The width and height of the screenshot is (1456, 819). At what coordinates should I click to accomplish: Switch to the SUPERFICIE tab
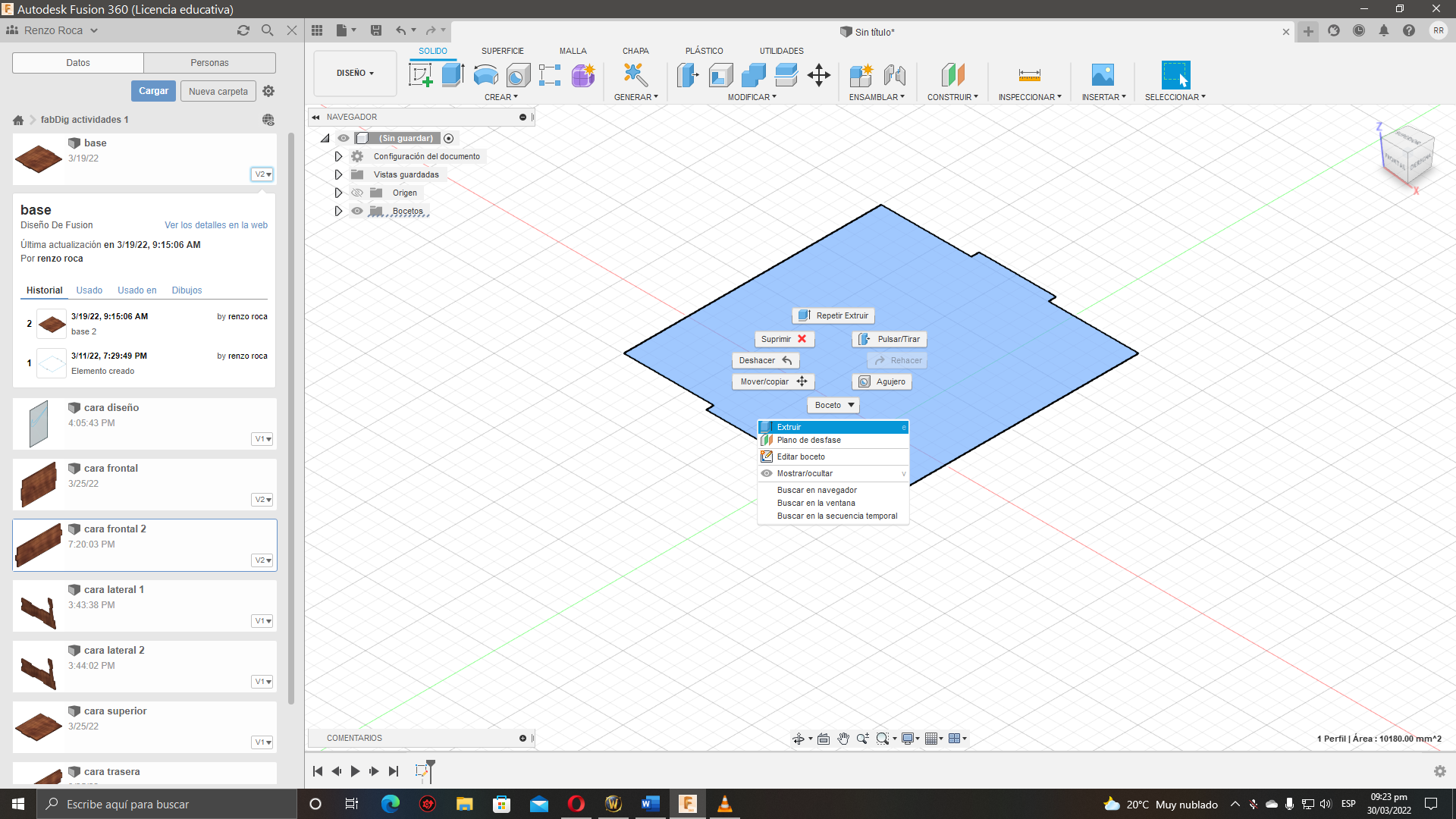503,51
